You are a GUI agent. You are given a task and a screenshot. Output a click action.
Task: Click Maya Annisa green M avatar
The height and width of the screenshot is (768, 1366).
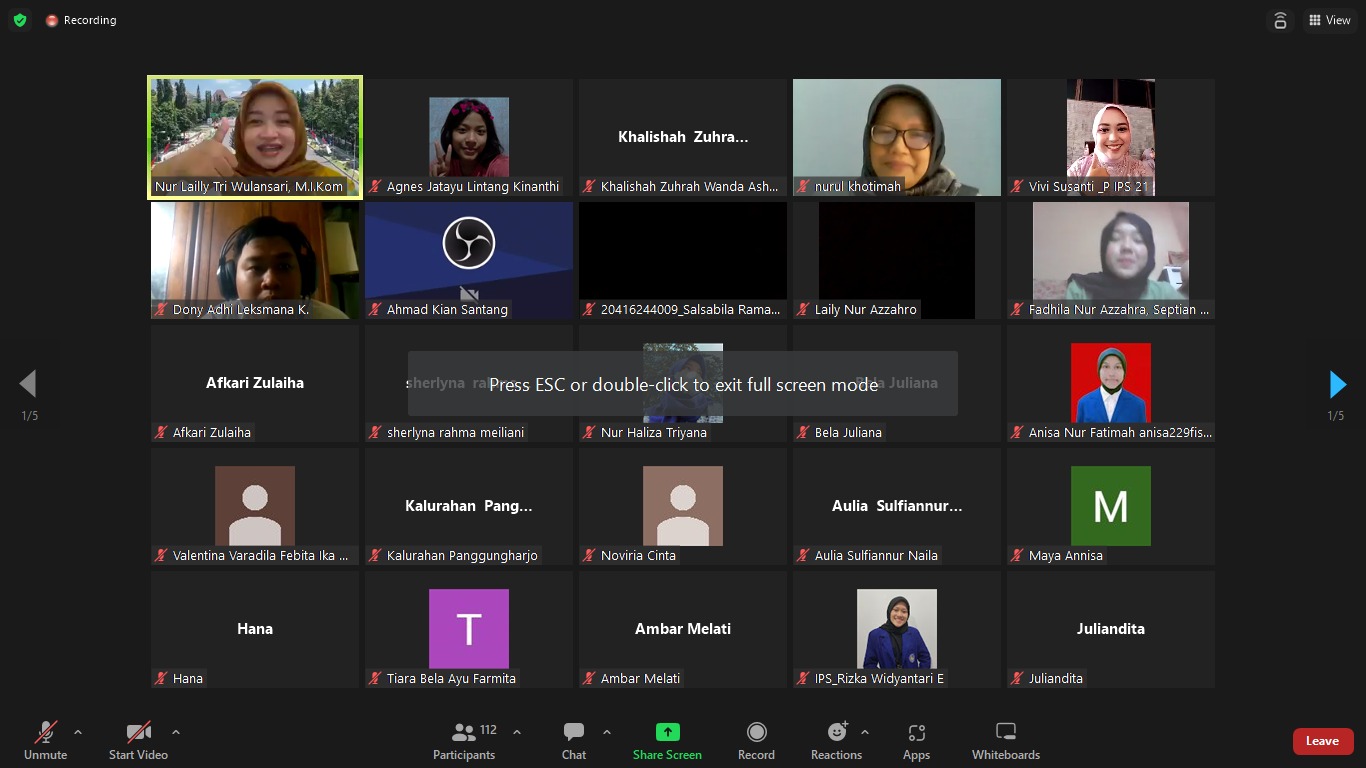pyautogui.click(x=1111, y=506)
